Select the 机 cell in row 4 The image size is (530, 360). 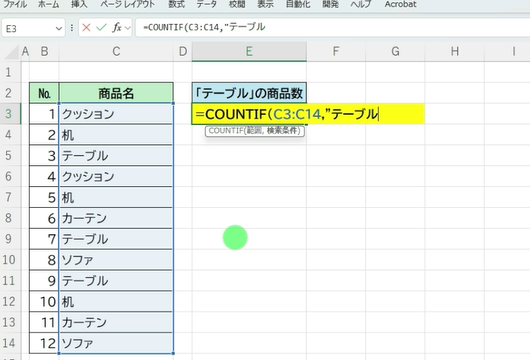click(116, 135)
